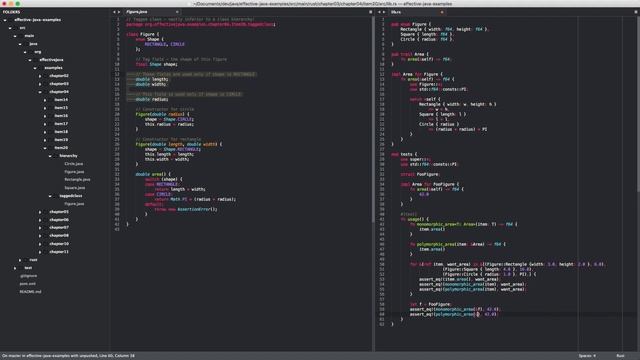Screen dimensions: 640x360
Task: Select the effectivejava folder row
Action: (51, 60)
